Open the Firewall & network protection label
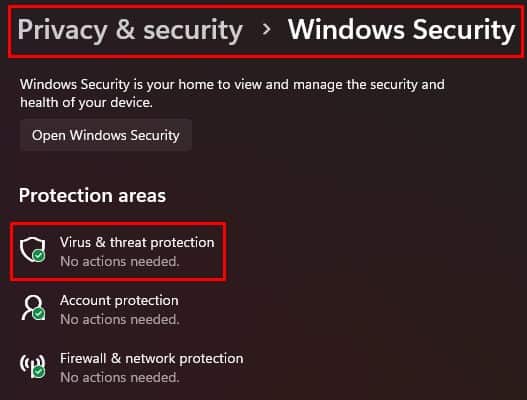The width and height of the screenshot is (527, 400). tap(152, 359)
